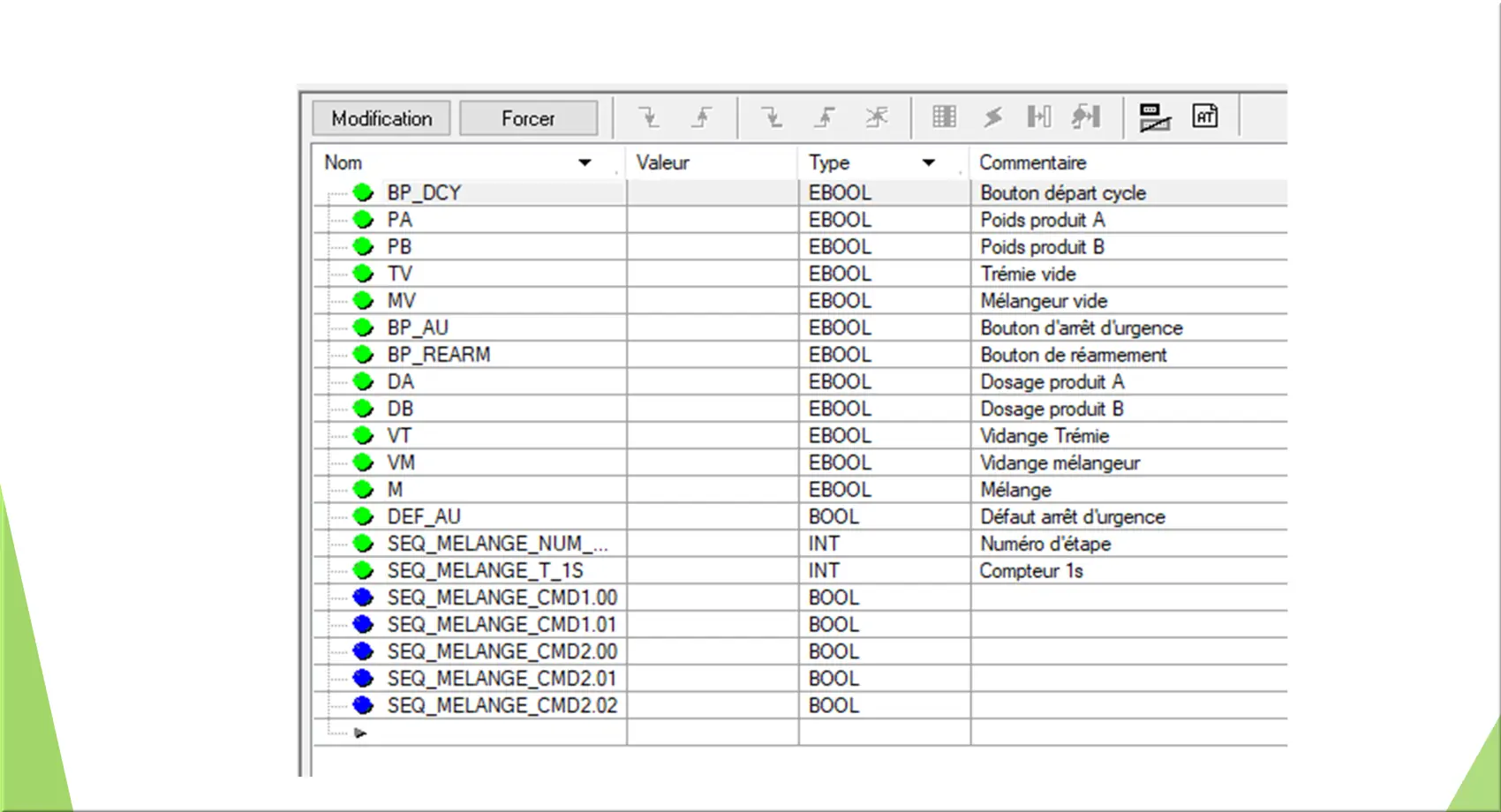
Task: Click the green status icon of PA row
Action: point(363,219)
